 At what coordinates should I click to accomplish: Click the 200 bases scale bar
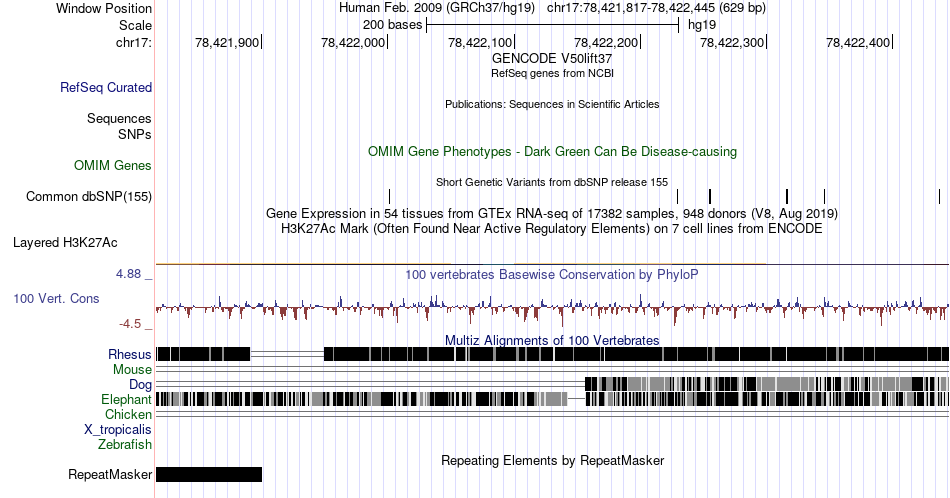click(552, 25)
